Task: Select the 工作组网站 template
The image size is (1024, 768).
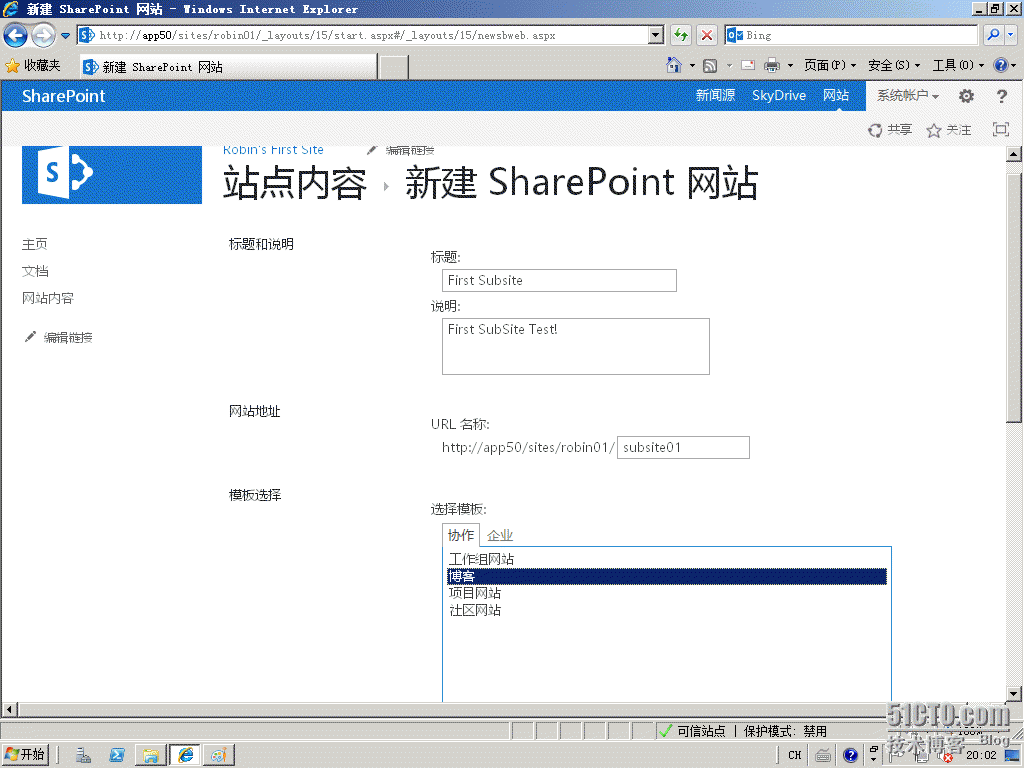Action: click(667, 559)
